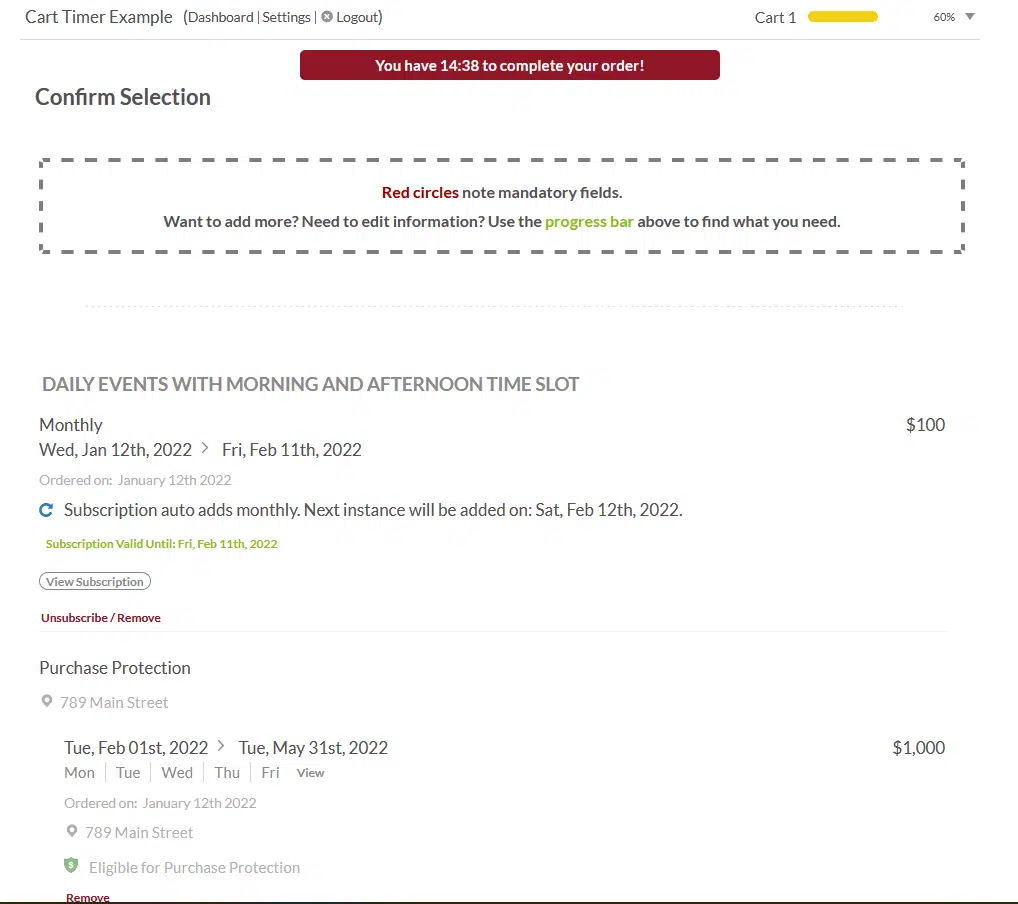Expand the Cart 1 dropdown arrow
The width and height of the screenshot is (1018, 904).
pyautogui.click(x=969, y=17)
